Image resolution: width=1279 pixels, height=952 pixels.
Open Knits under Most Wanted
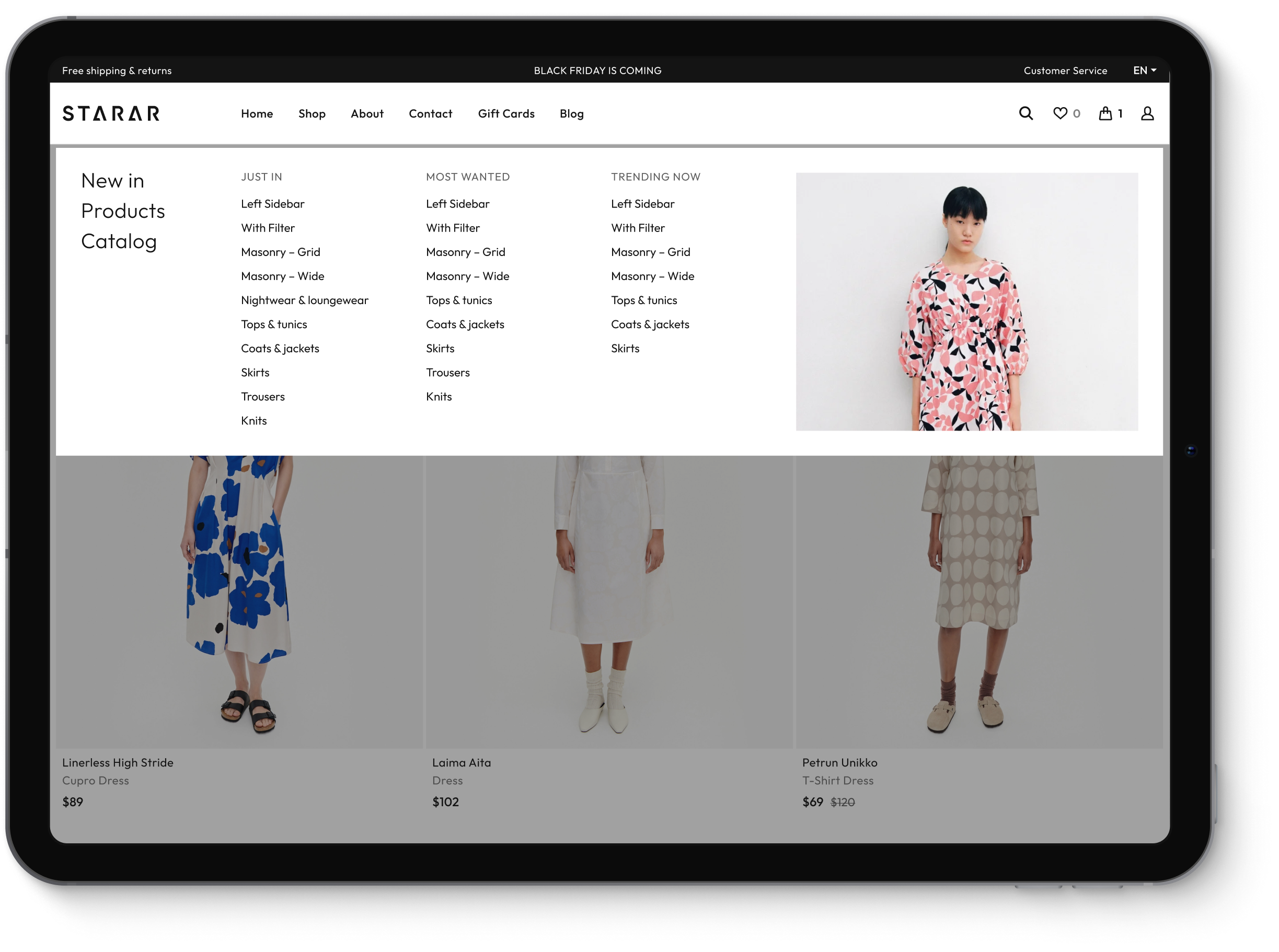[439, 397]
